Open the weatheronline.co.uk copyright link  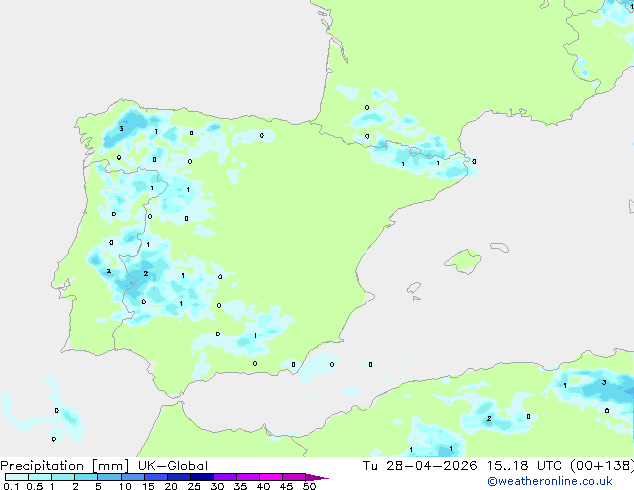(550, 481)
